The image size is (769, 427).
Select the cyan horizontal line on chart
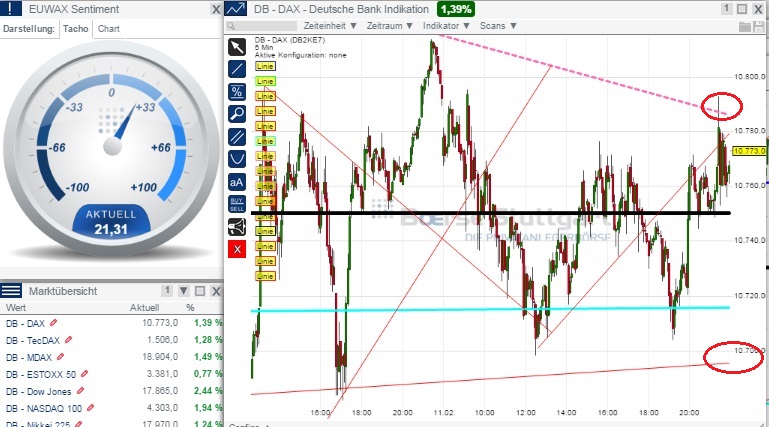pyautogui.click(x=490, y=309)
